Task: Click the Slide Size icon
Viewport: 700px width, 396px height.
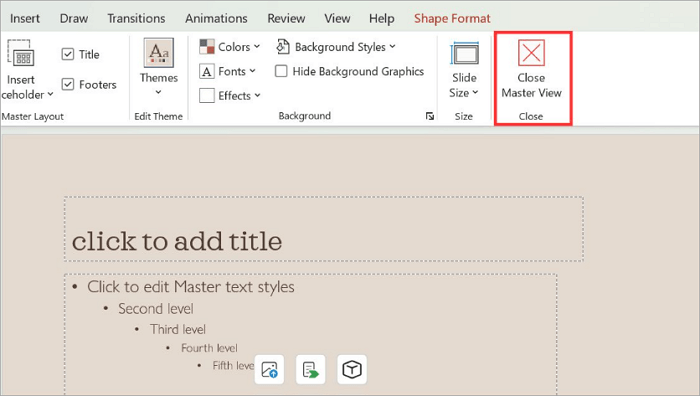Action: coord(464,54)
